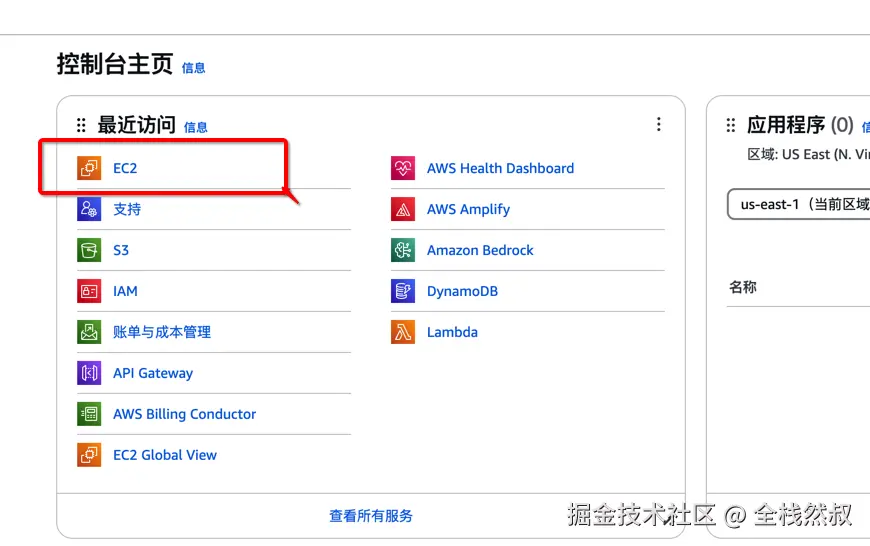Image resolution: width=870 pixels, height=546 pixels.
Task: Grab the 应用程序 widget drag handle
Action: (x=731, y=125)
